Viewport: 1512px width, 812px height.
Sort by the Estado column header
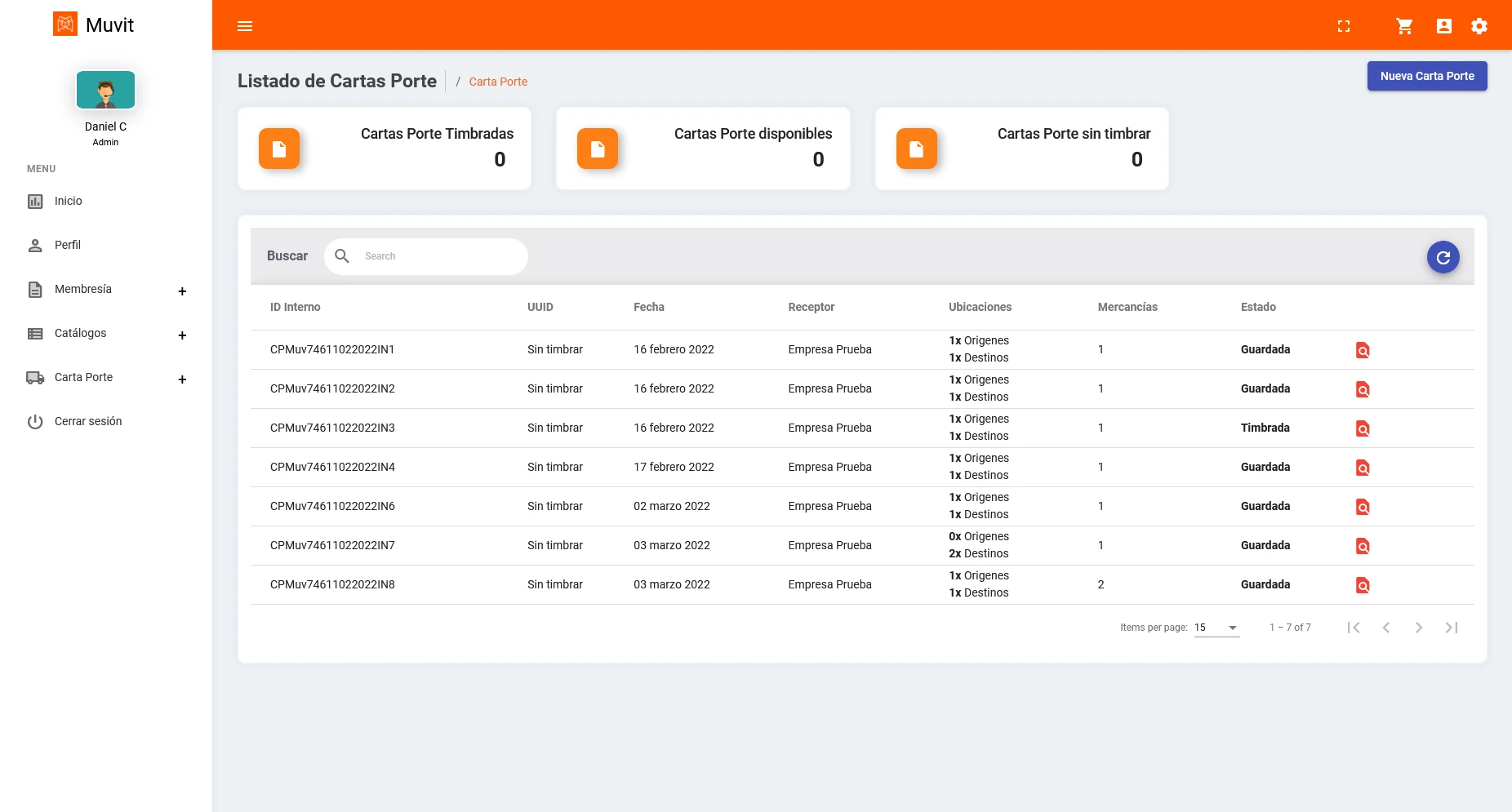[1258, 307]
